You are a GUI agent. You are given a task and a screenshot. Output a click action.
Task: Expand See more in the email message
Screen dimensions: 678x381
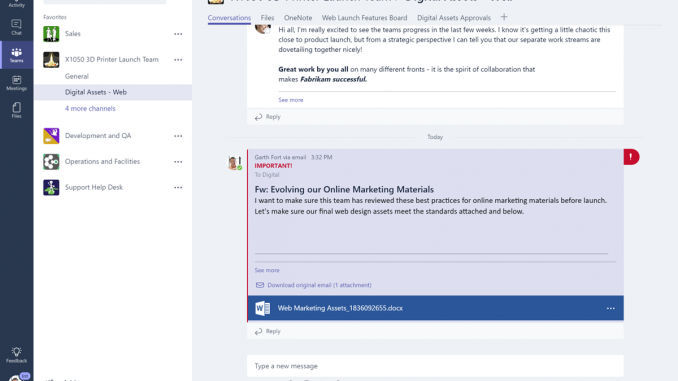(x=267, y=270)
